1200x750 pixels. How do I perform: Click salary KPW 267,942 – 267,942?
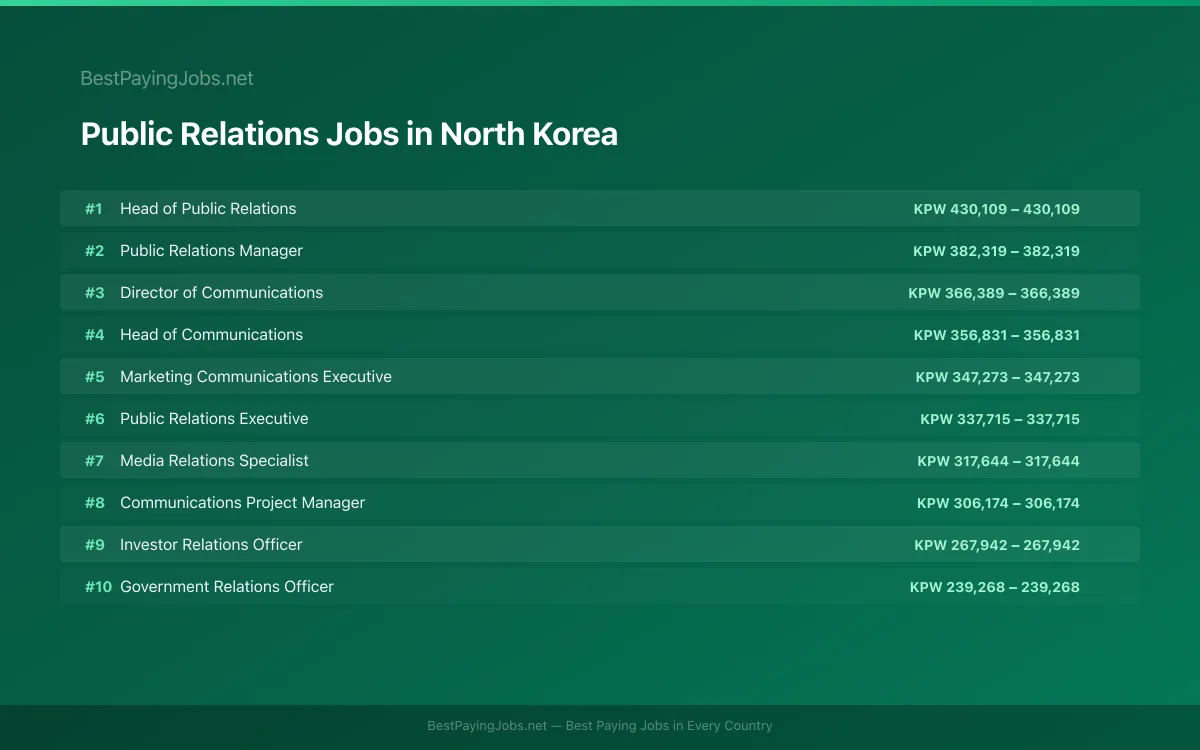[997, 545]
